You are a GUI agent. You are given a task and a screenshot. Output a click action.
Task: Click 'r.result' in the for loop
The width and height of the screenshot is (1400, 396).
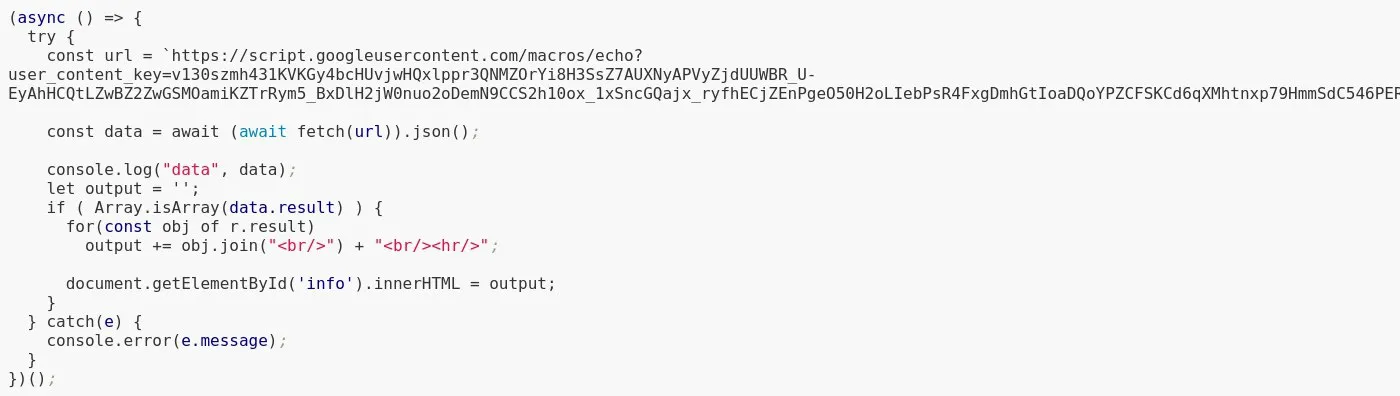pyautogui.click(x=272, y=226)
